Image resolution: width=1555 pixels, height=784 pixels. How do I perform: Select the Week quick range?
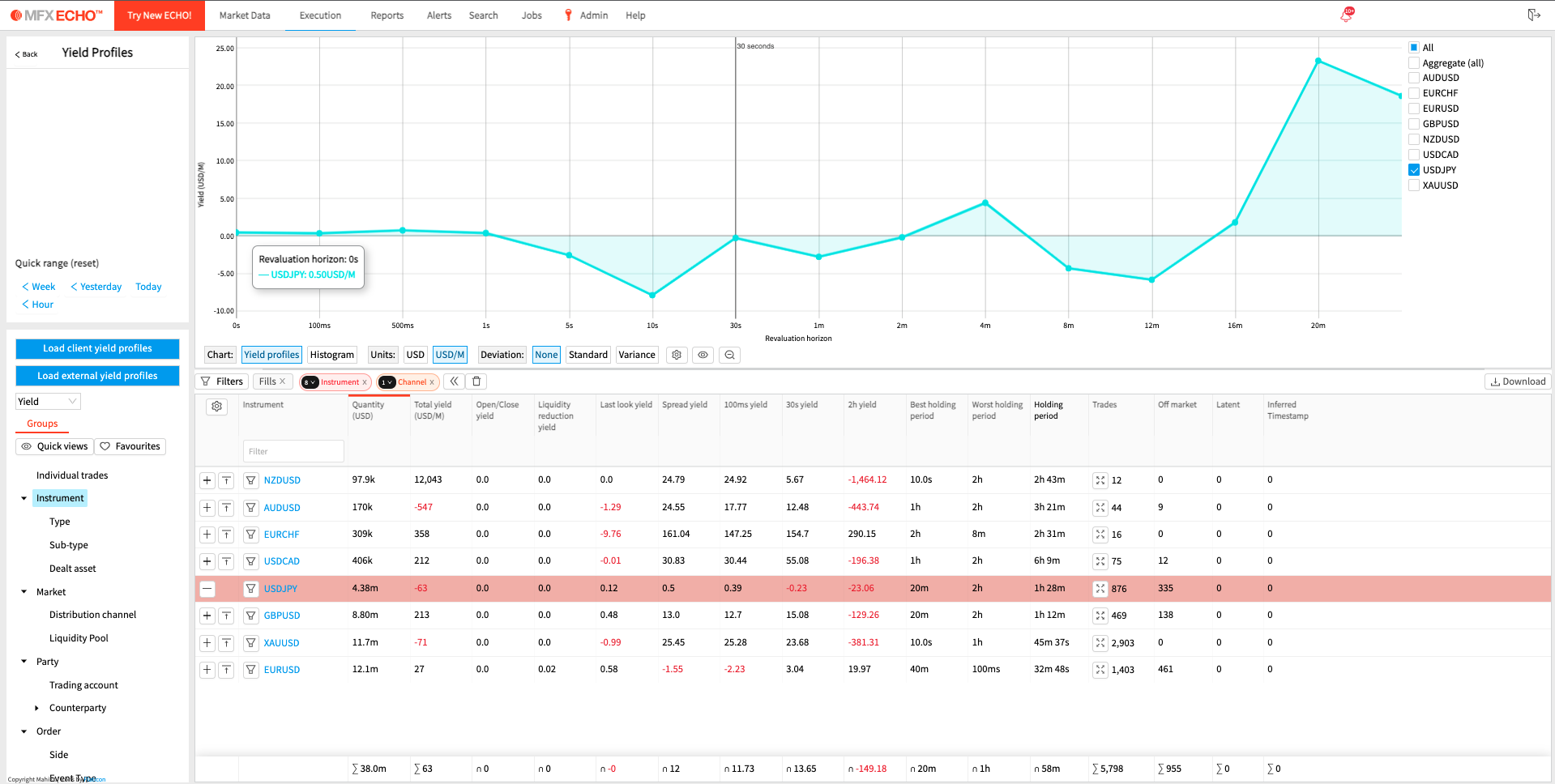click(x=39, y=287)
